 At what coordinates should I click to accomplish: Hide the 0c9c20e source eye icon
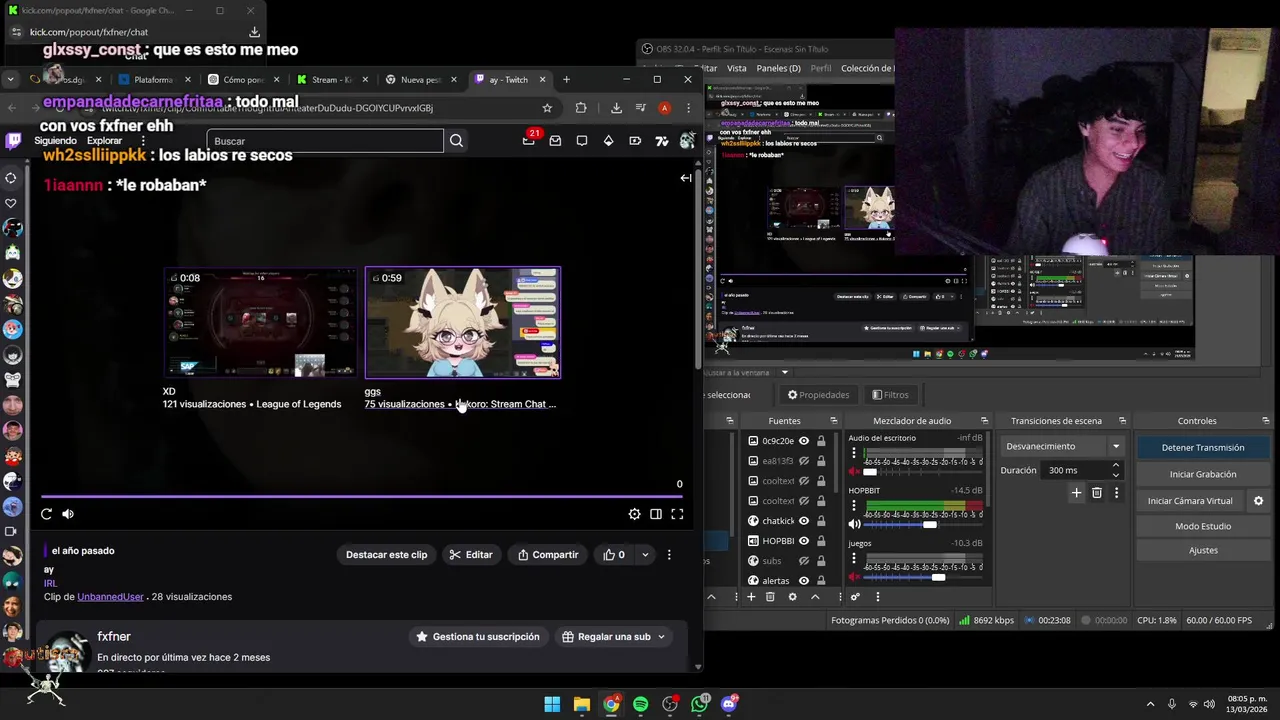(x=803, y=441)
